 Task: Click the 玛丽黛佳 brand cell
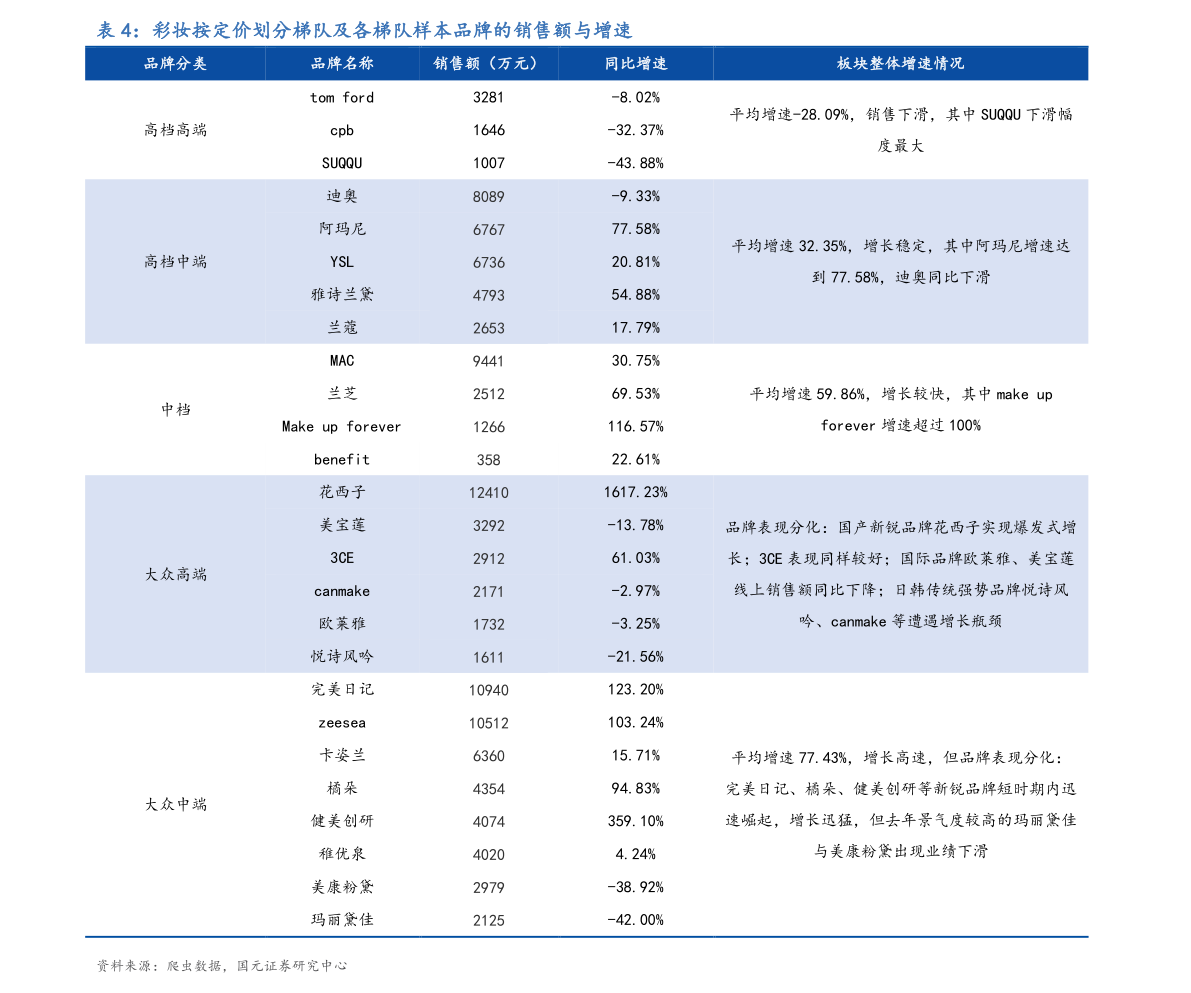(x=342, y=919)
